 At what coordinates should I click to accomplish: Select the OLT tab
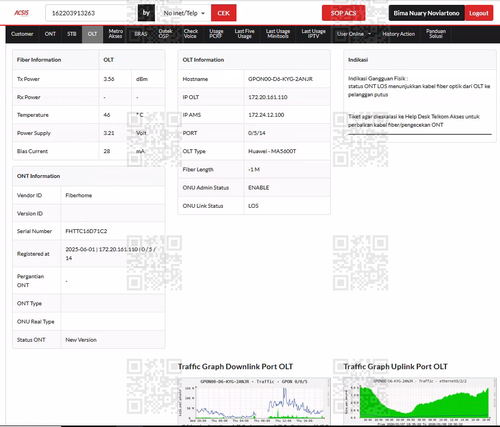[x=92, y=34]
